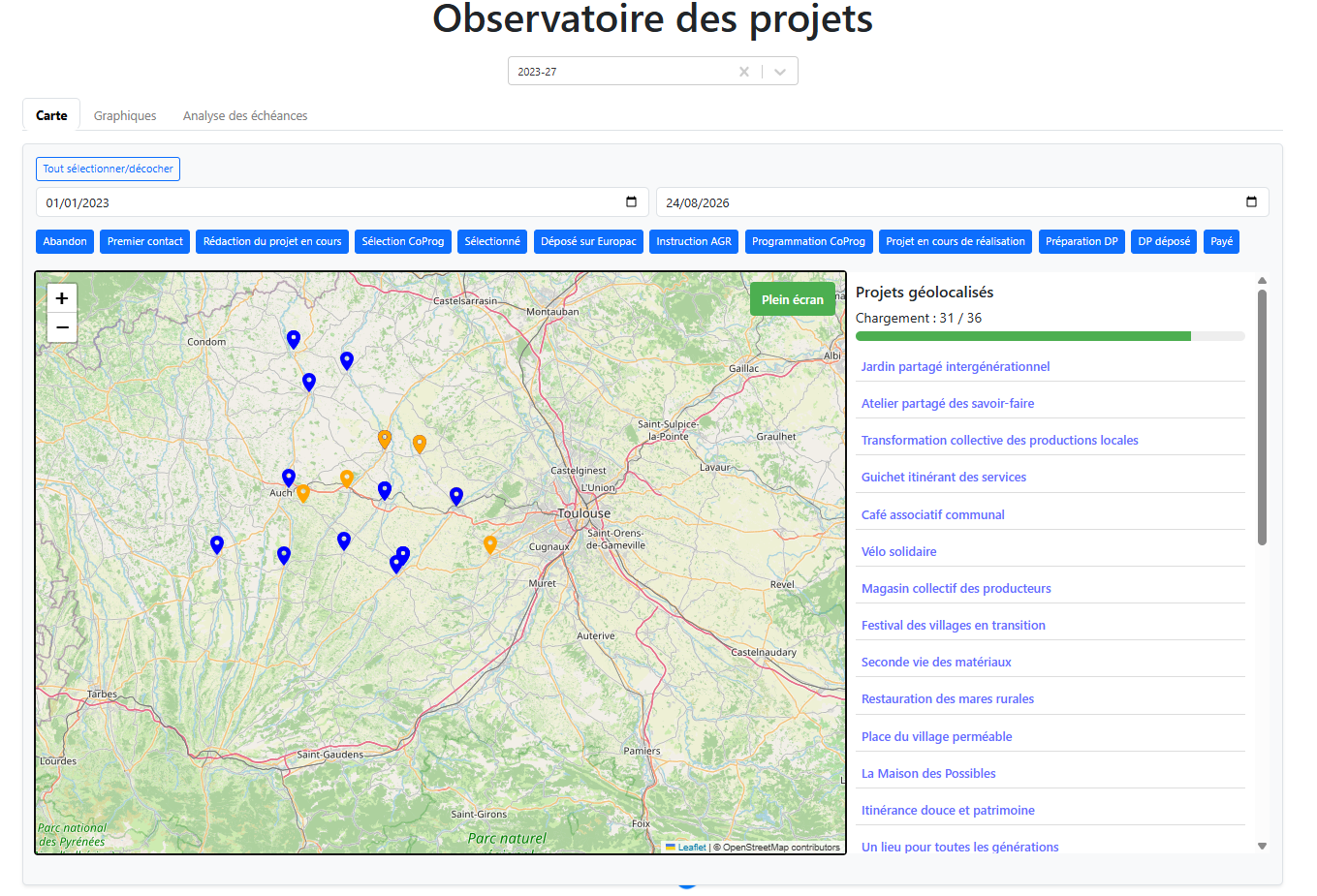Click Tout sélectionner/décocher button
Image resolution: width=1317 pixels, height=896 pixels.
(108, 169)
